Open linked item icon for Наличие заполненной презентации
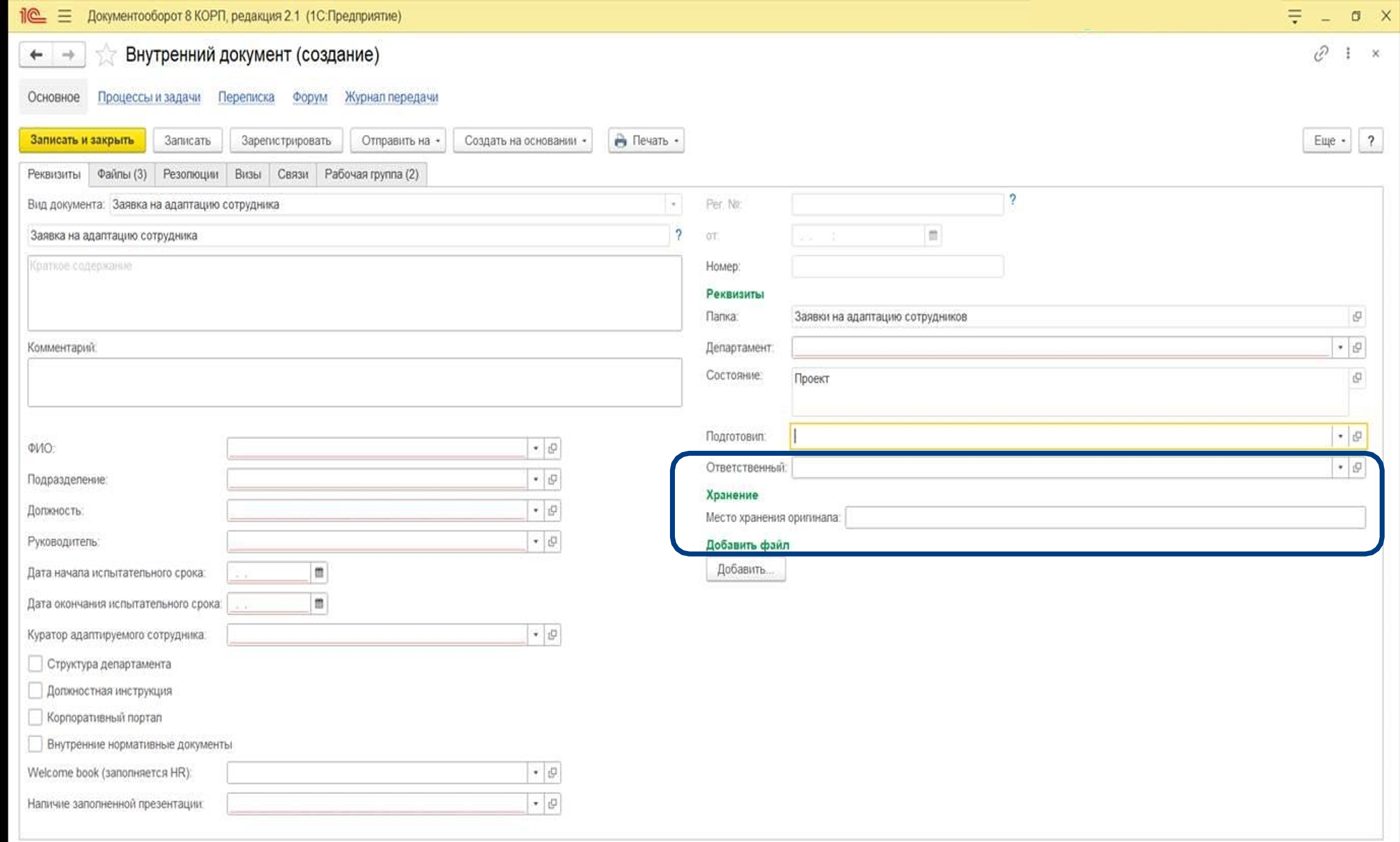 552,804
